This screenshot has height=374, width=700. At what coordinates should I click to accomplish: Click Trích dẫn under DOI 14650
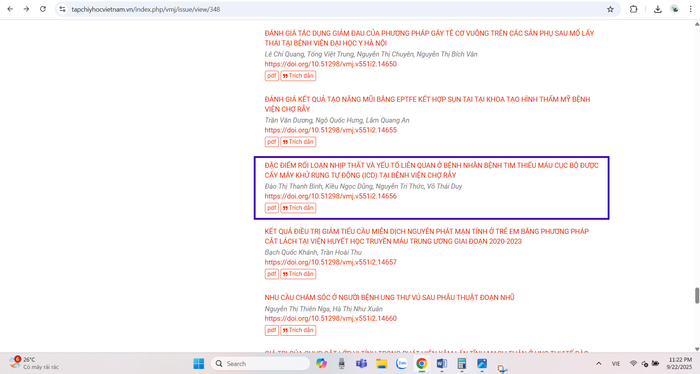[x=298, y=76]
